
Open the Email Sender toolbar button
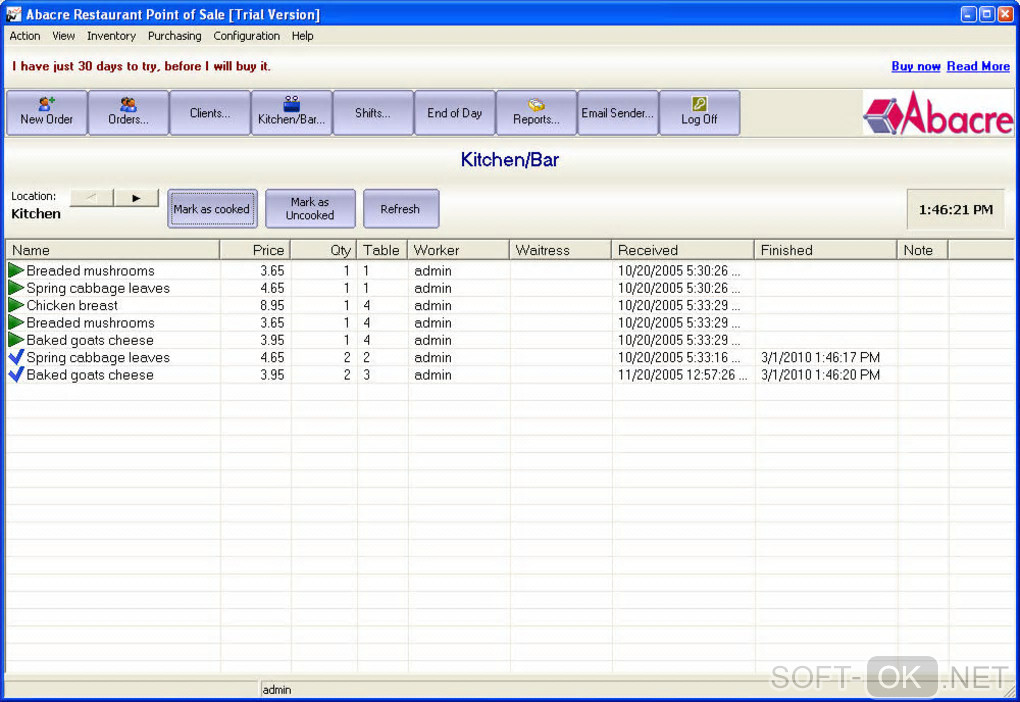(x=617, y=113)
